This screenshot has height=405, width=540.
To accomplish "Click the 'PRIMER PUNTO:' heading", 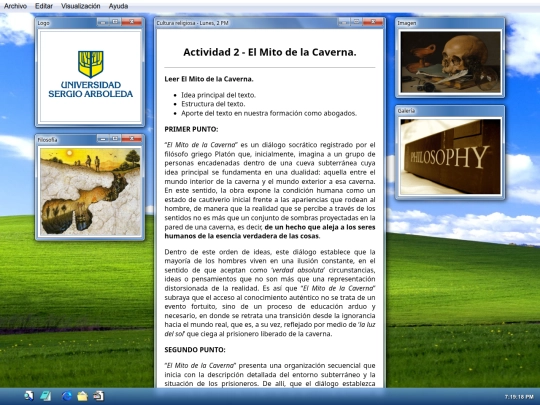I will [x=191, y=129].
